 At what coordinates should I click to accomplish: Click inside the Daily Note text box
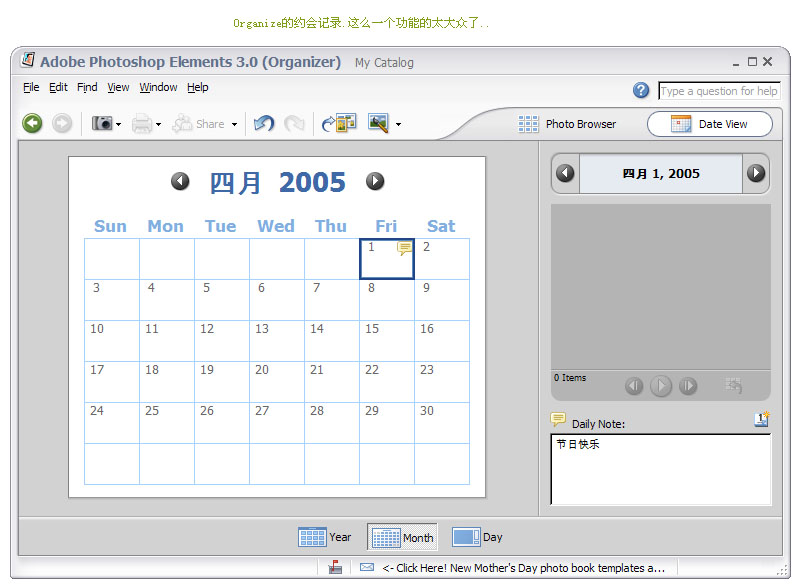tap(661, 470)
